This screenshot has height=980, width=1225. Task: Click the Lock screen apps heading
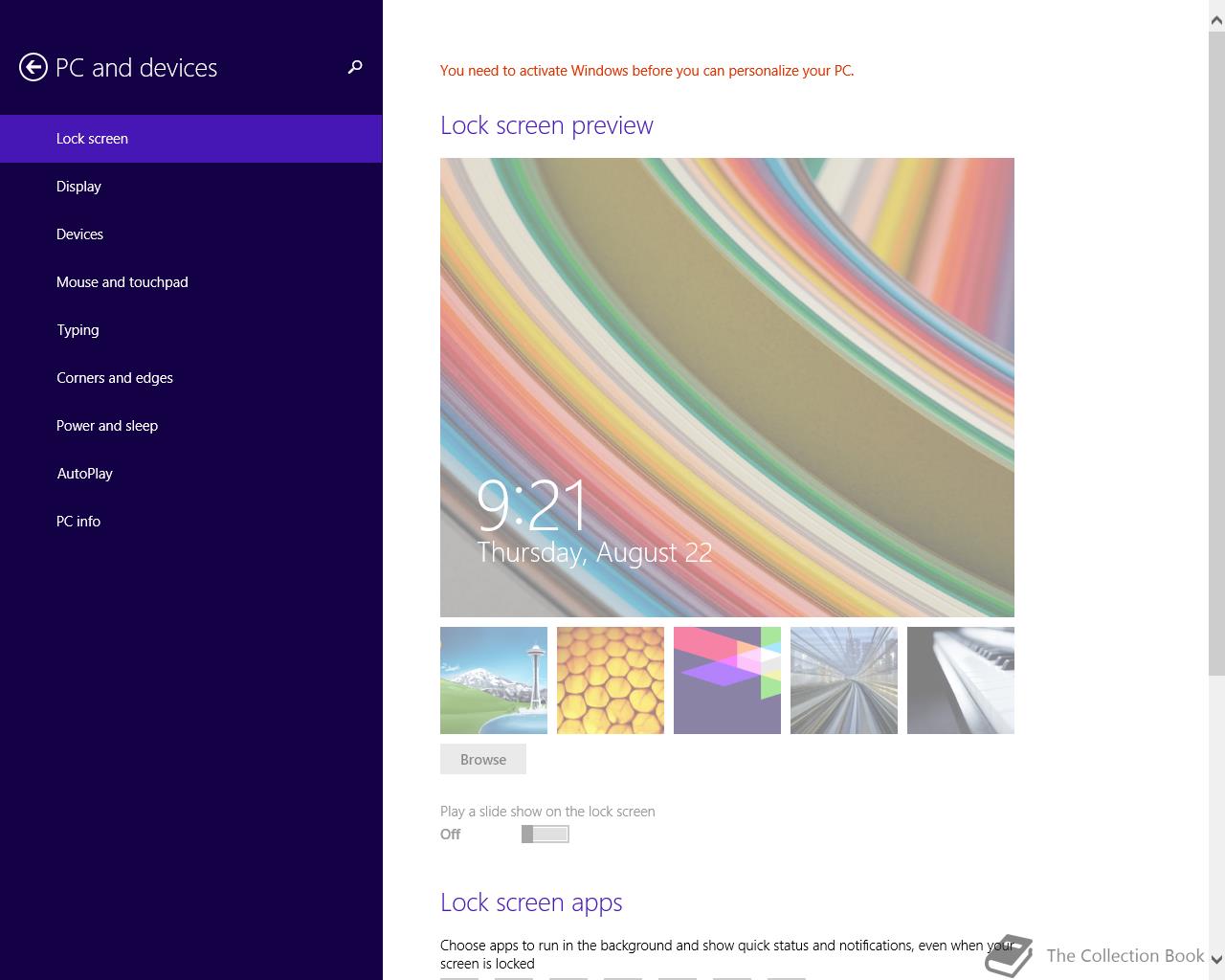(531, 902)
